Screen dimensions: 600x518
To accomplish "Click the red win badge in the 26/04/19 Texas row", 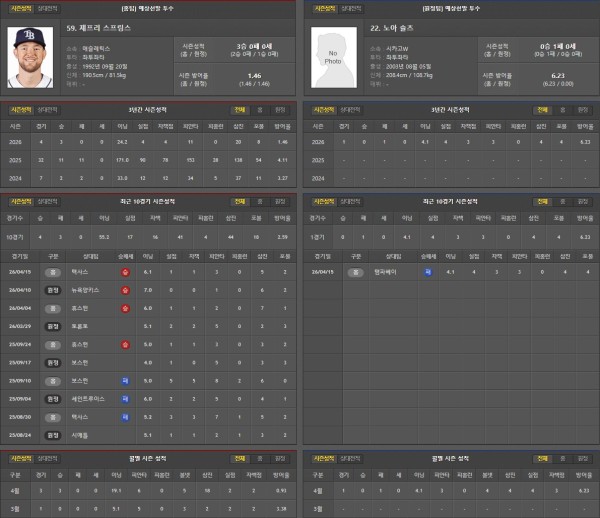I will coord(125,271).
